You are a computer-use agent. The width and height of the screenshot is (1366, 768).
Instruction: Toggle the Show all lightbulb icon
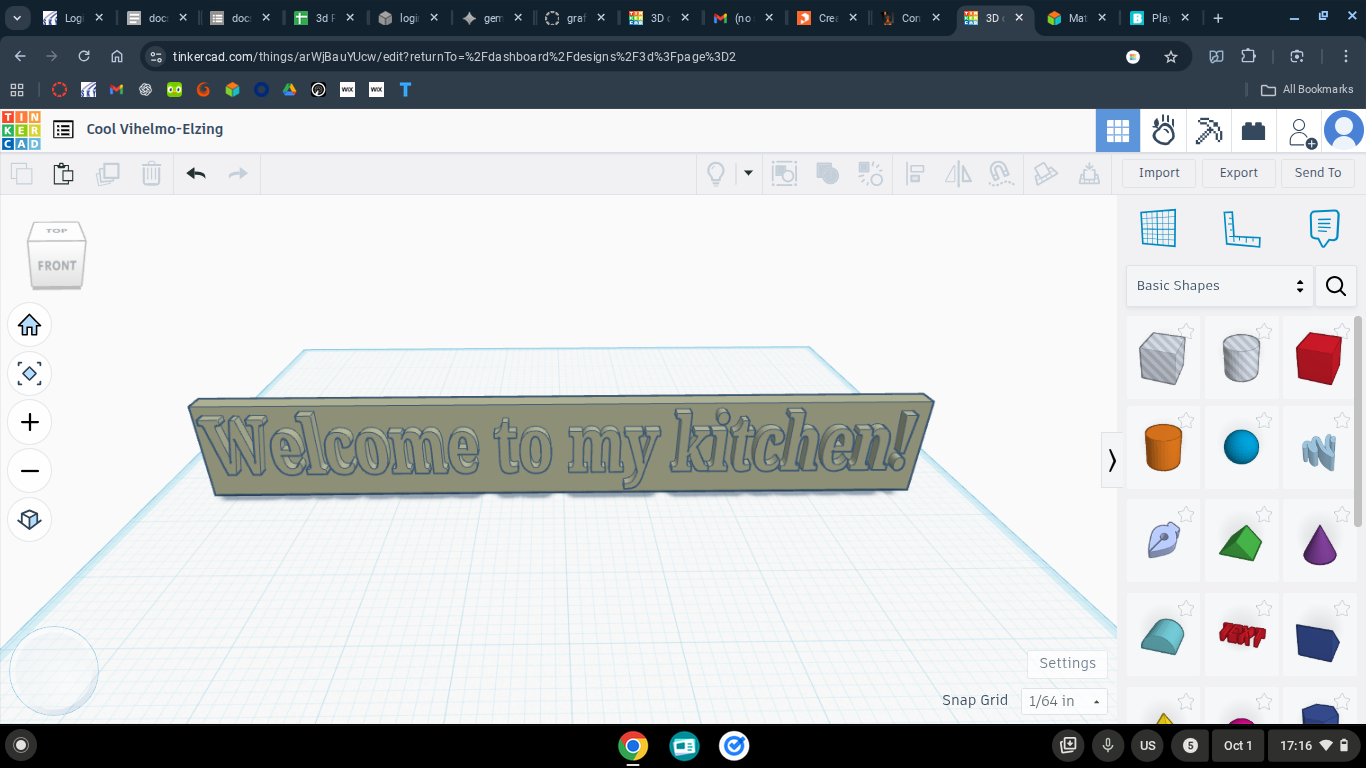pyautogui.click(x=716, y=173)
